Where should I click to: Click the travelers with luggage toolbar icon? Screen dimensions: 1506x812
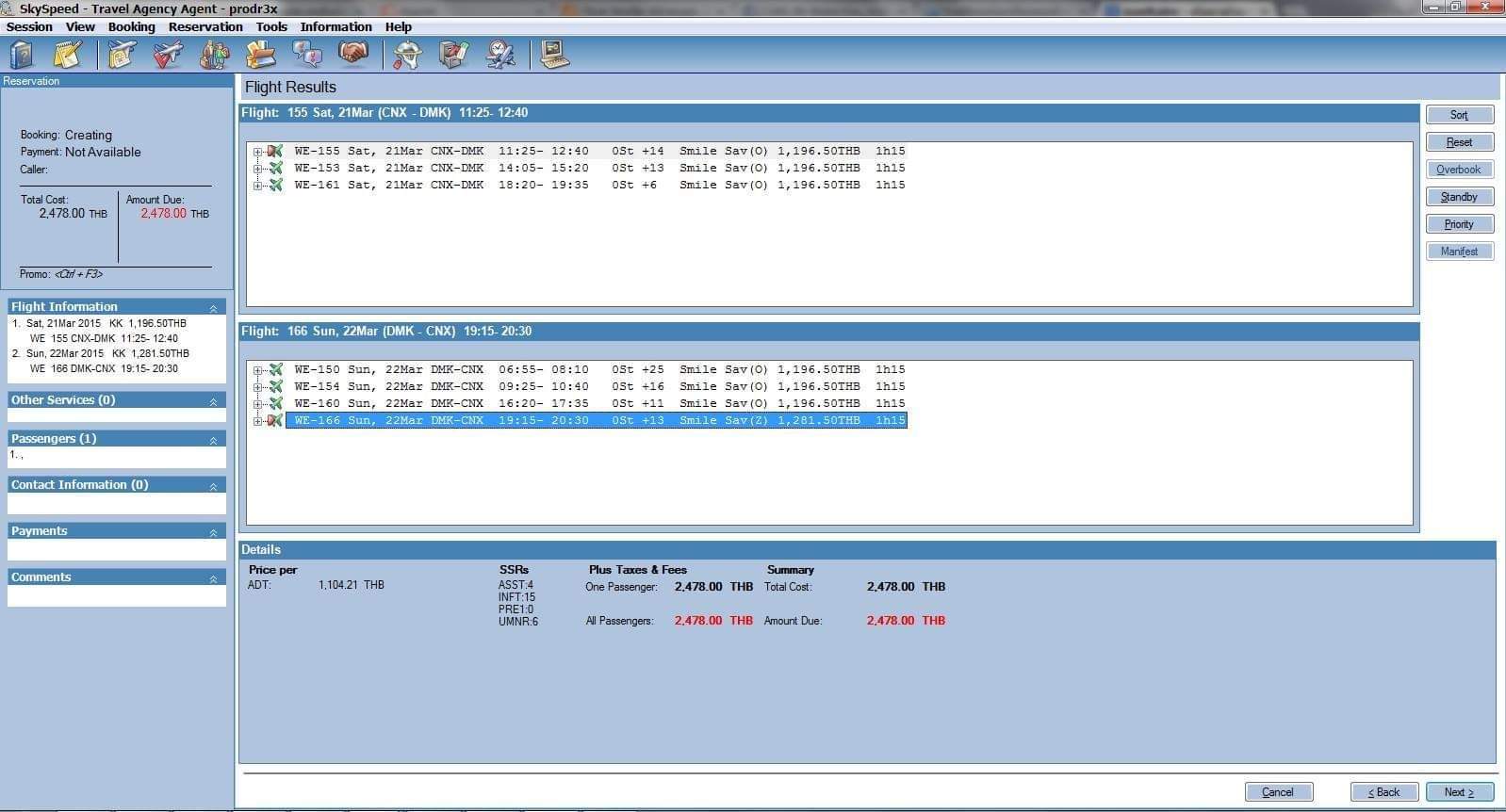[214, 56]
